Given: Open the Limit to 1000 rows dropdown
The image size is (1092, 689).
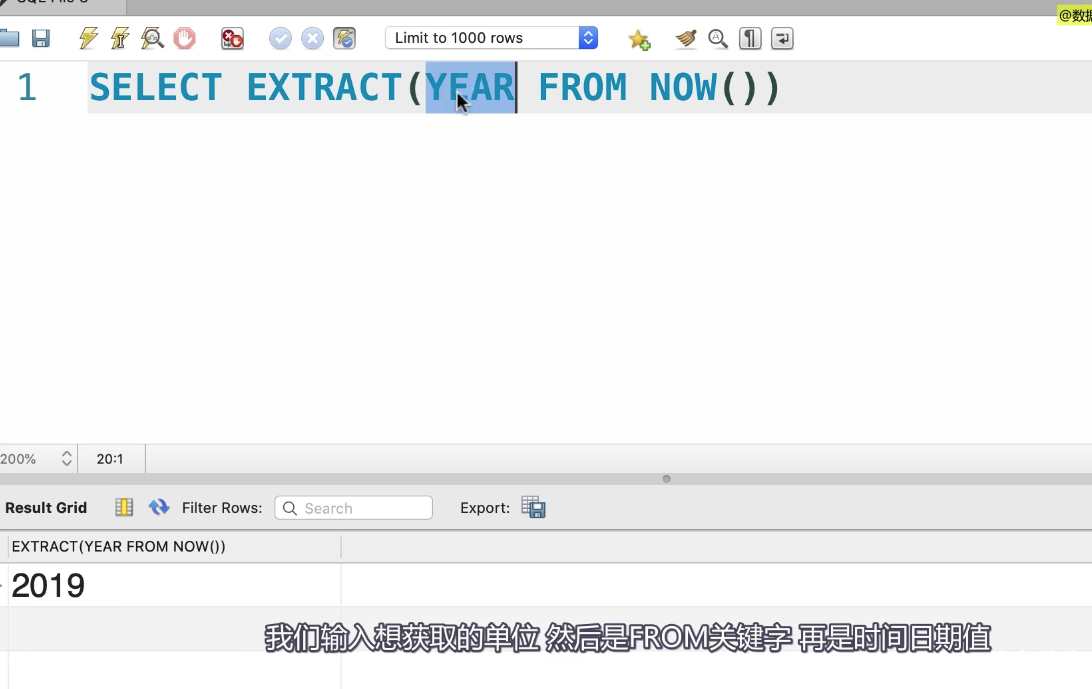Looking at the screenshot, I should click(491, 38).
